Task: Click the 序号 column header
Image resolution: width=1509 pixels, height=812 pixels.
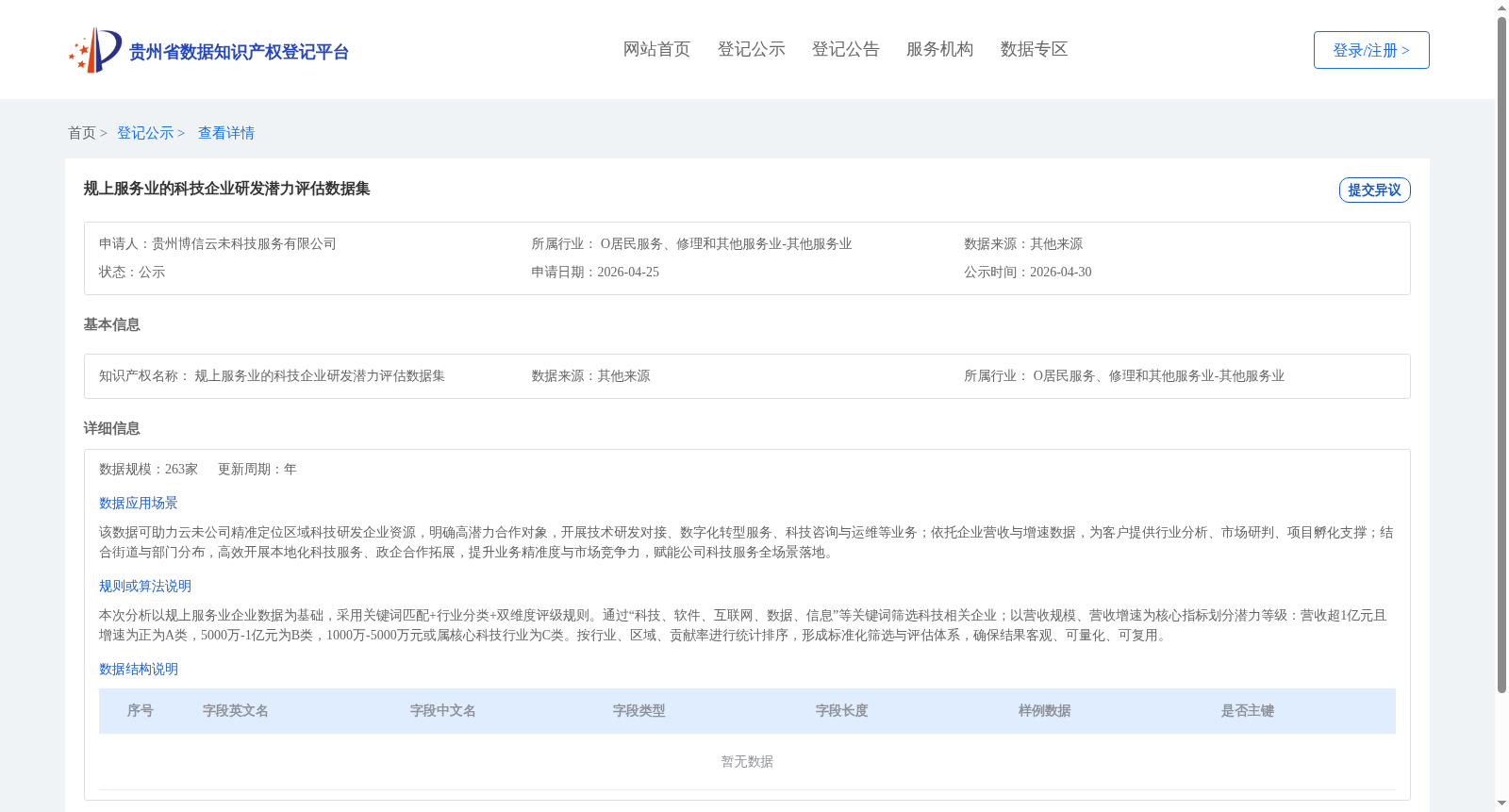Action: click(141, 710)
